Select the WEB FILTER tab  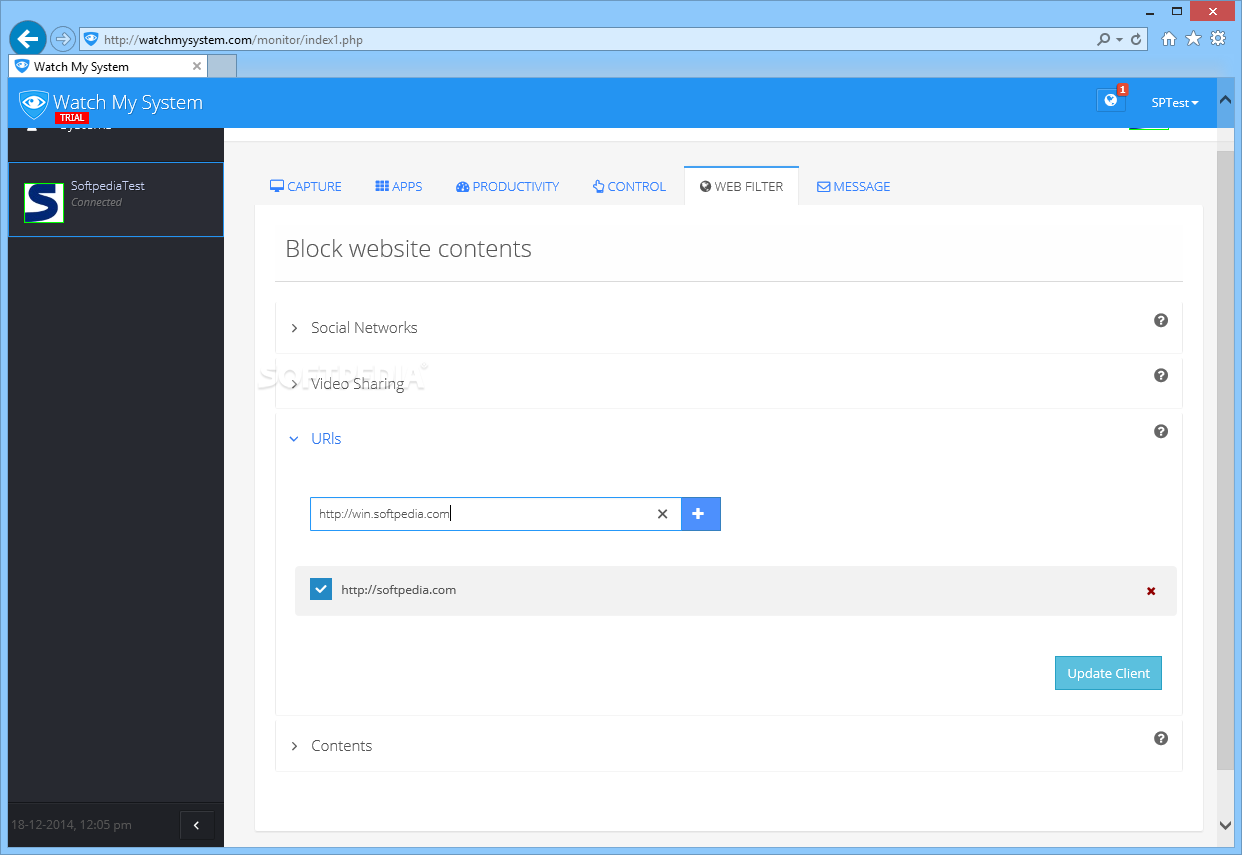[741, 186]
